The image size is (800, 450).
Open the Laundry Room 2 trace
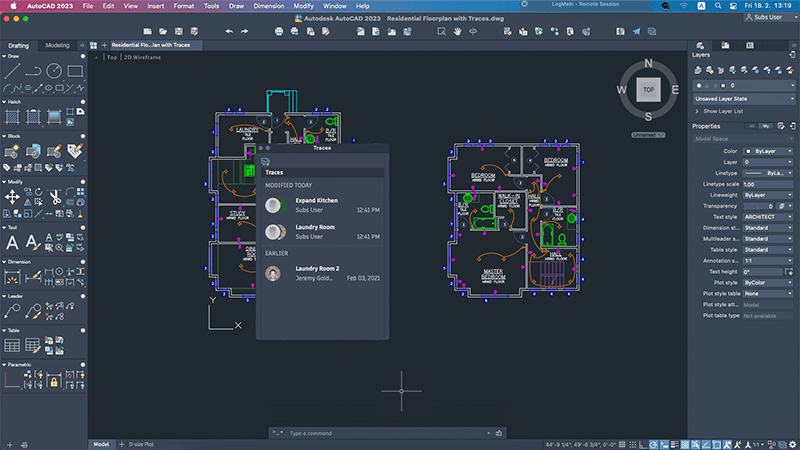tap(322, 273)
